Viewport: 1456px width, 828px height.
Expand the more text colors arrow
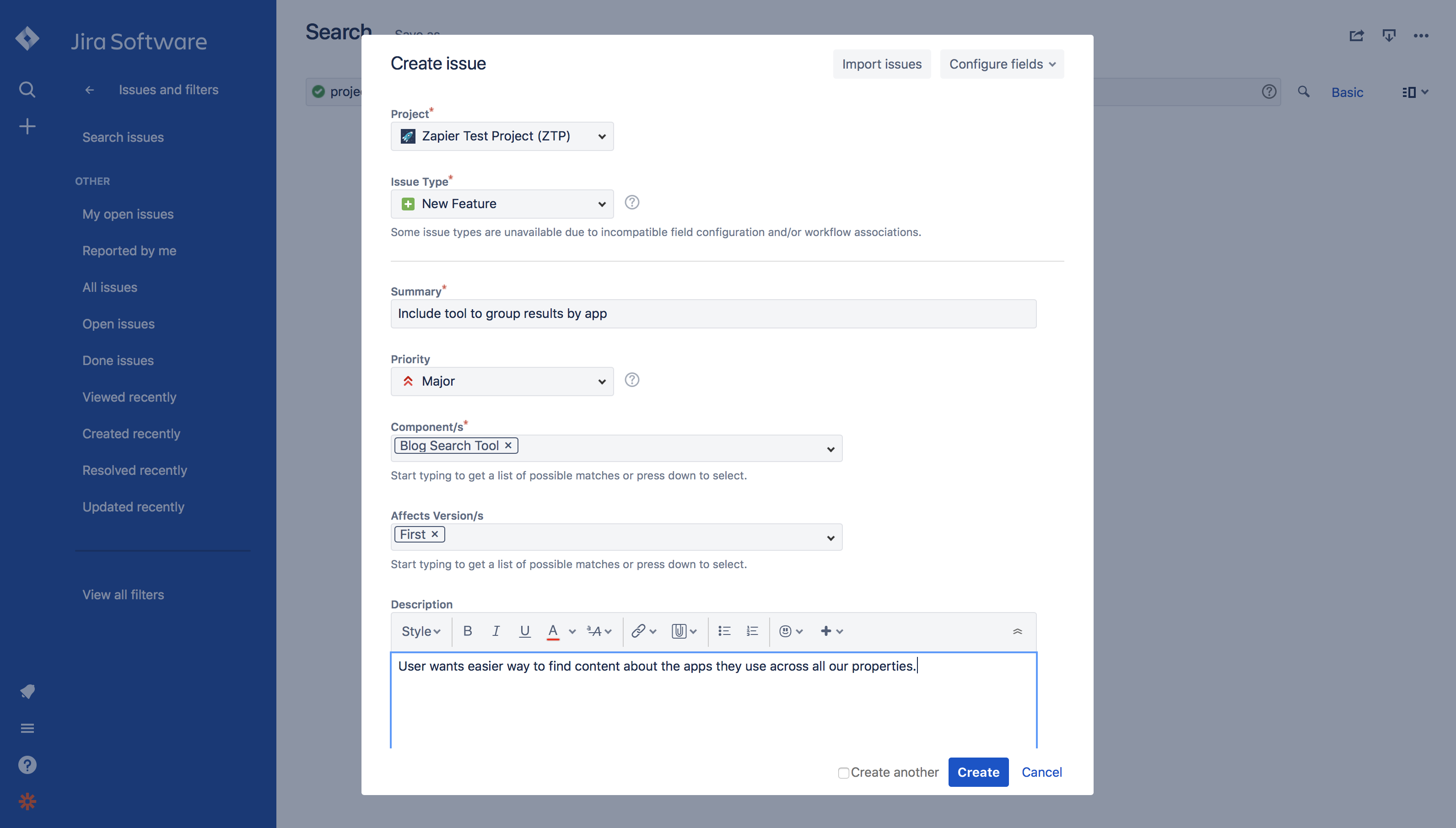click(573, 631)
